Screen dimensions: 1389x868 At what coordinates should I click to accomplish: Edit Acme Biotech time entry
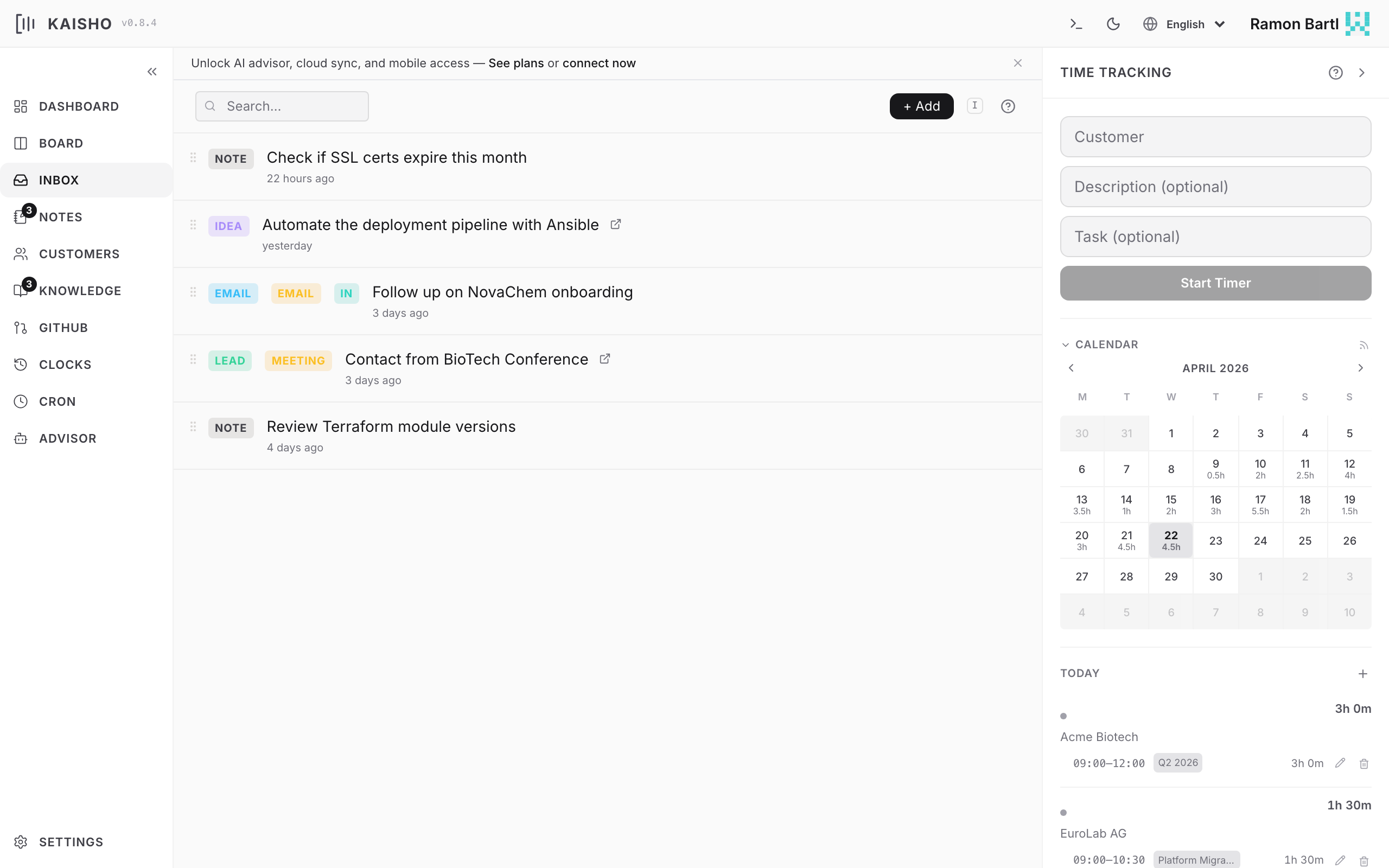click(x=1340, y=763)
